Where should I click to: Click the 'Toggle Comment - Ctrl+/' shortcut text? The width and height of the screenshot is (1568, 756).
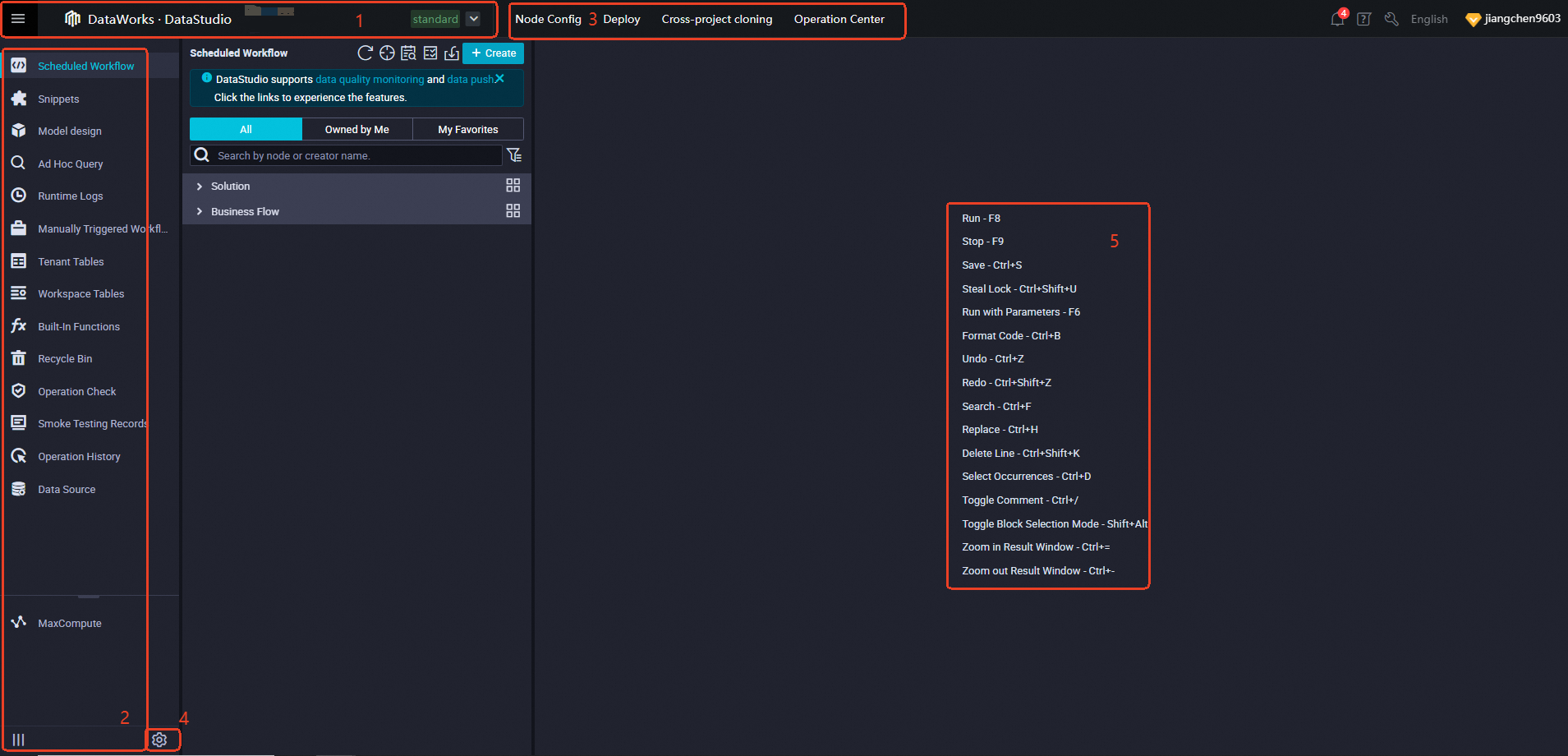[x=1020, y=500]
